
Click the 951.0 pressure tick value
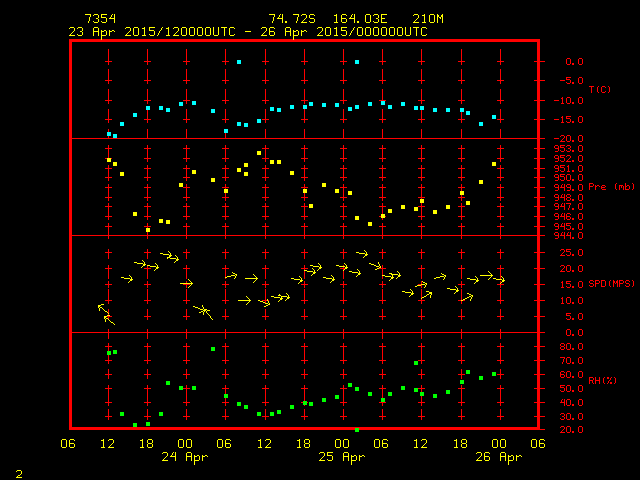pos(569,168)
